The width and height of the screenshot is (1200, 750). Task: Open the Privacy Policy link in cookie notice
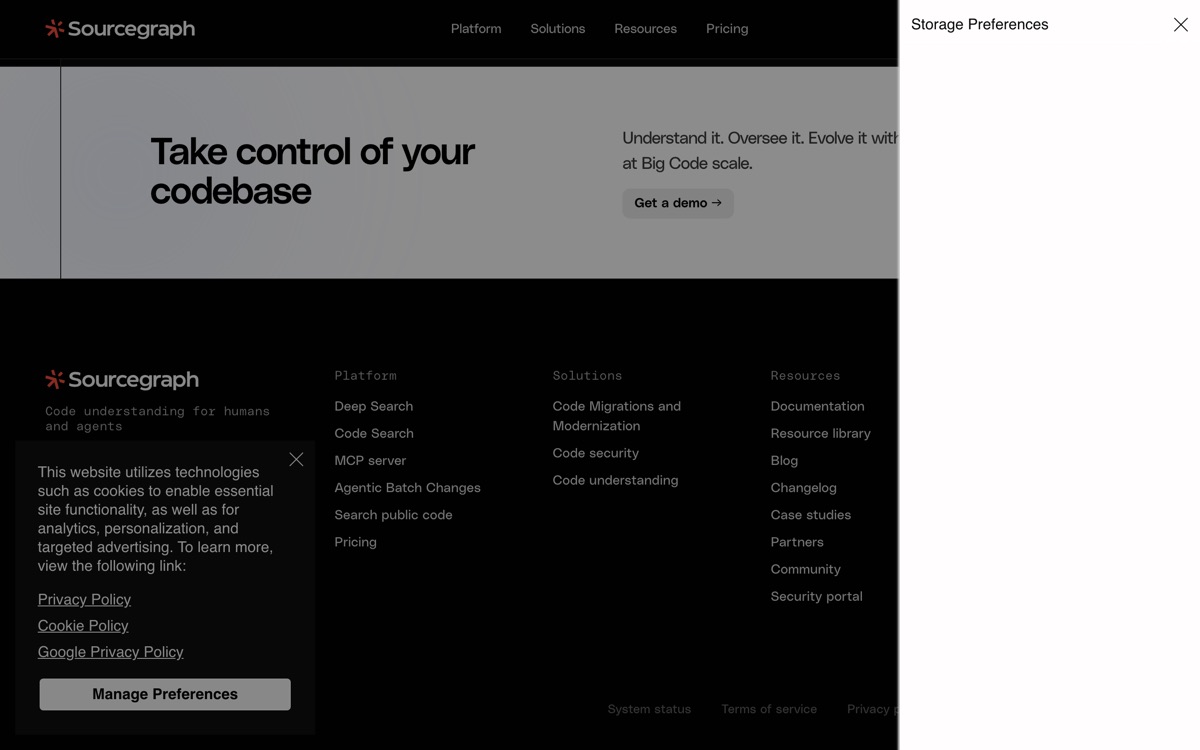point(84,599)
